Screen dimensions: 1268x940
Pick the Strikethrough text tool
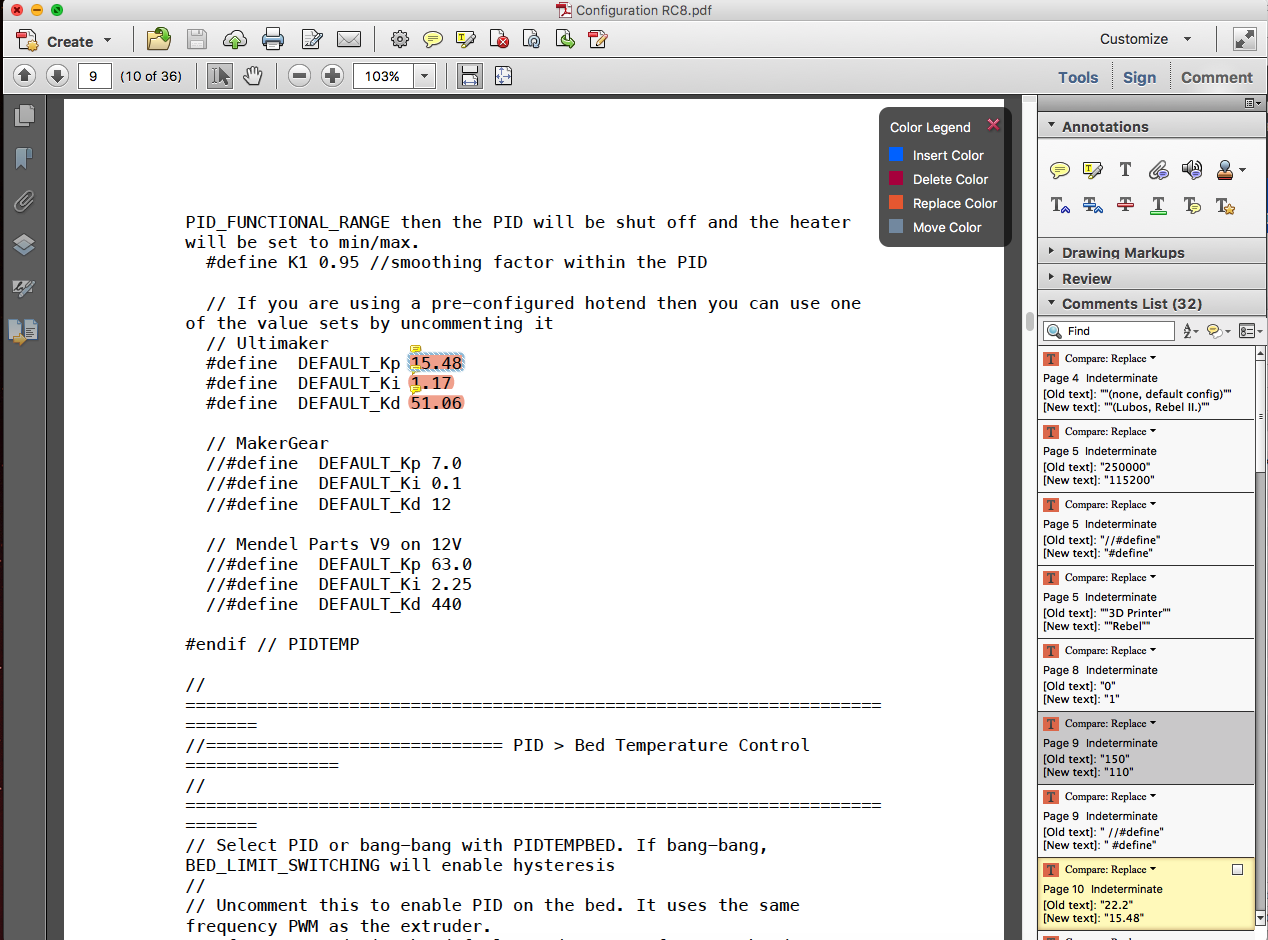1126,205
